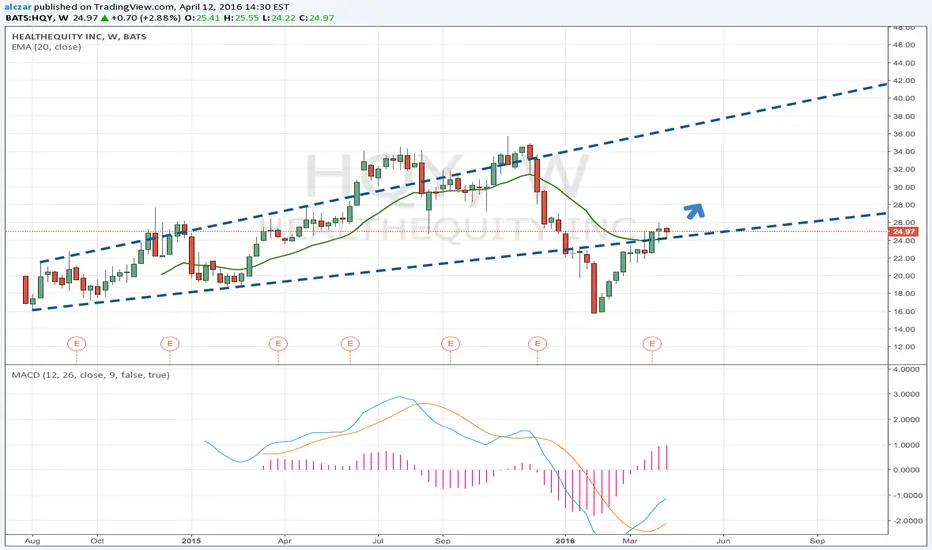Select the MACD (12, 26, close, 9, false, true) label
Image resolution: width=932 pixels, height=550 pixels.
pos(90,375)
